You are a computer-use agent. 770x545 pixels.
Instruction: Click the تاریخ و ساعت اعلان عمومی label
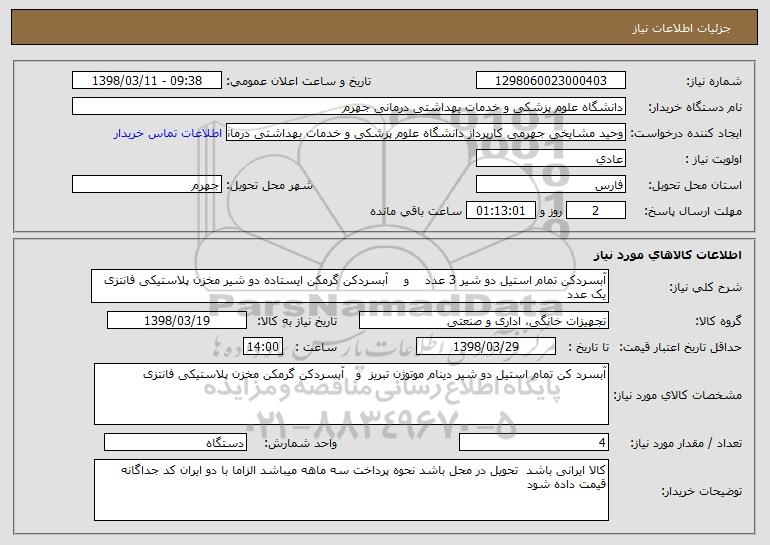coord(299,81)
